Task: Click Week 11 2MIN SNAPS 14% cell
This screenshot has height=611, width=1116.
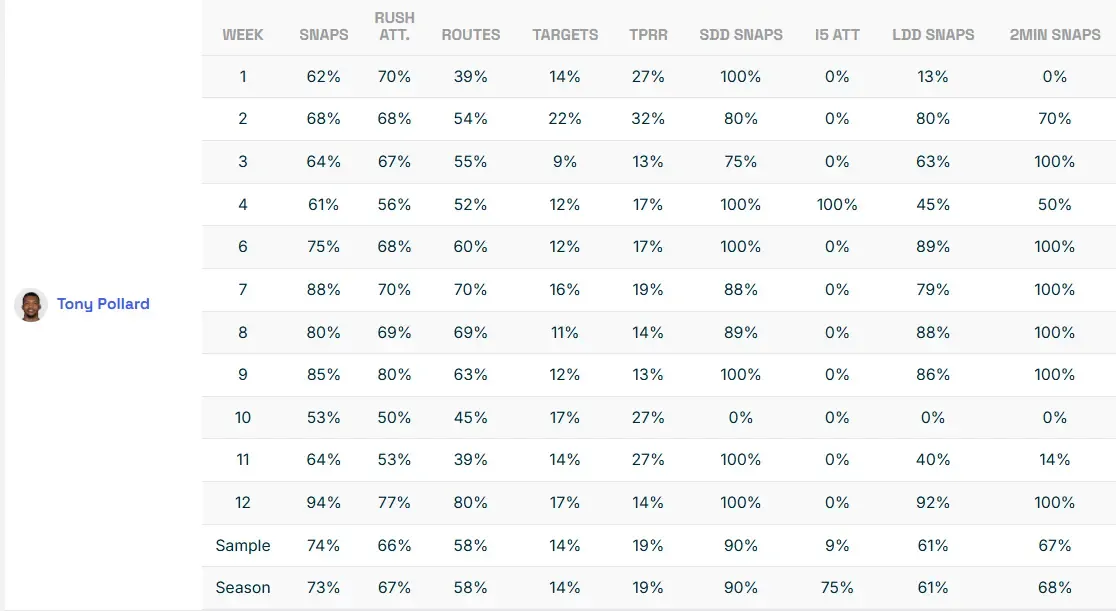Action: [1055, 460]
